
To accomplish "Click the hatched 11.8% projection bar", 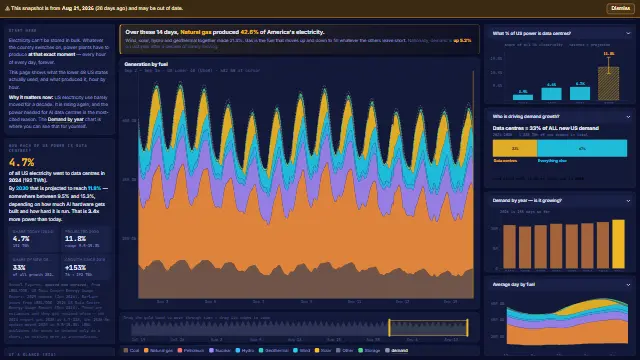I will pos(608,83).
